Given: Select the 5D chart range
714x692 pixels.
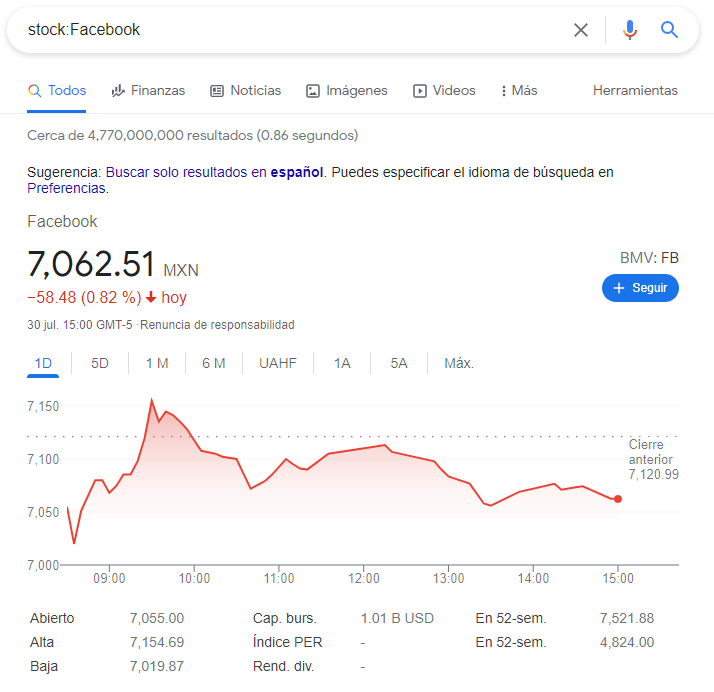Looking at the screenshot, I should click(100, 363).
